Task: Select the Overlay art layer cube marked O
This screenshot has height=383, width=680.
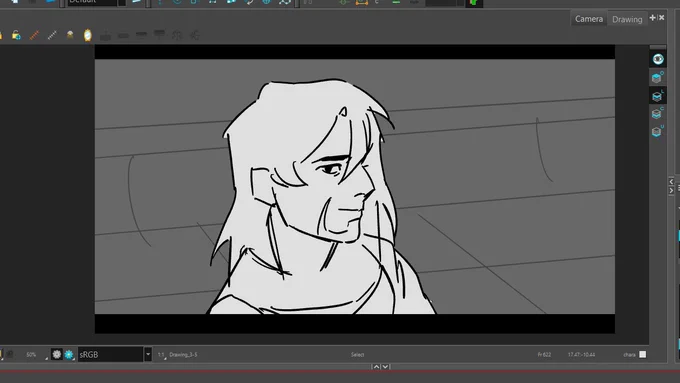Action: pyautogui.click(x=657, y=78)
